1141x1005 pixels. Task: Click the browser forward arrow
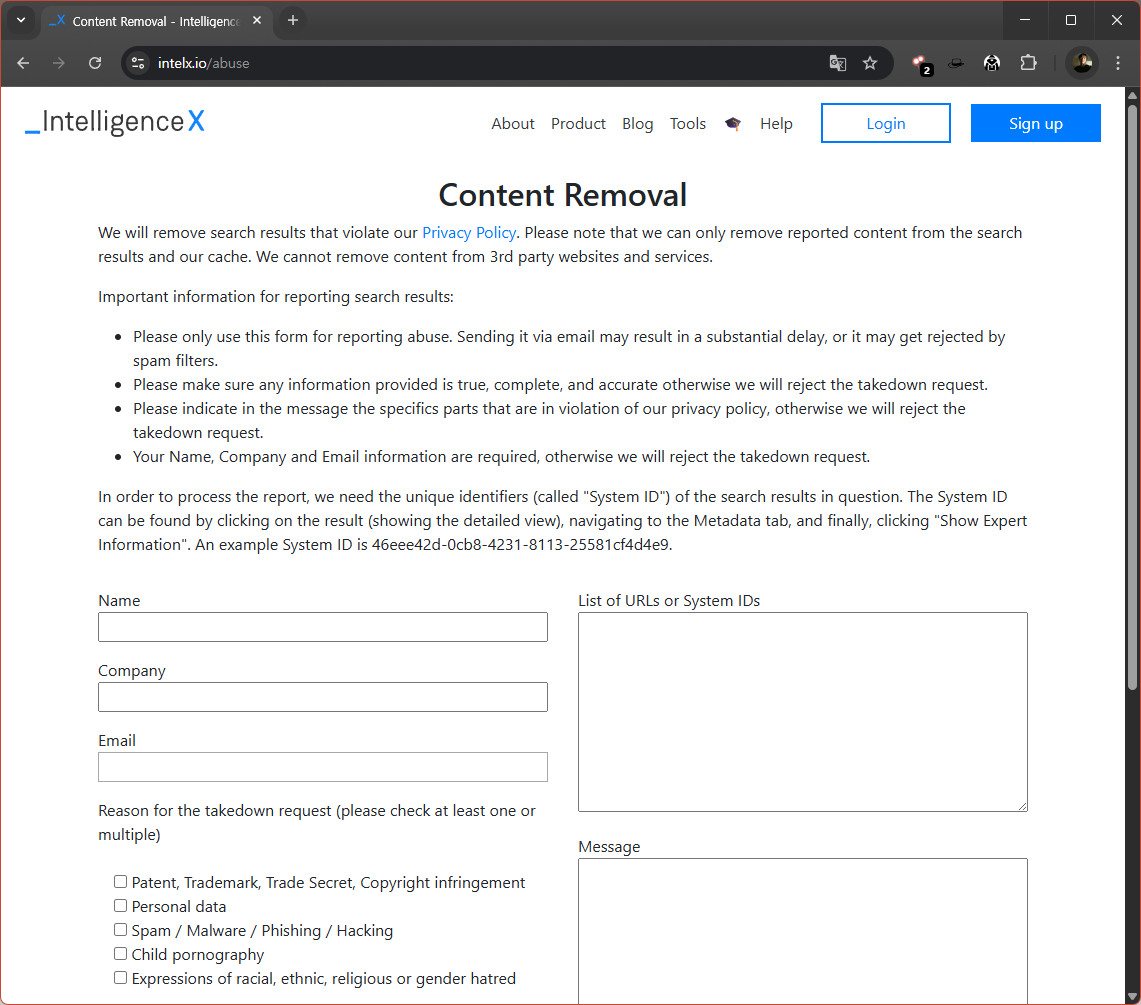(59, 63)
